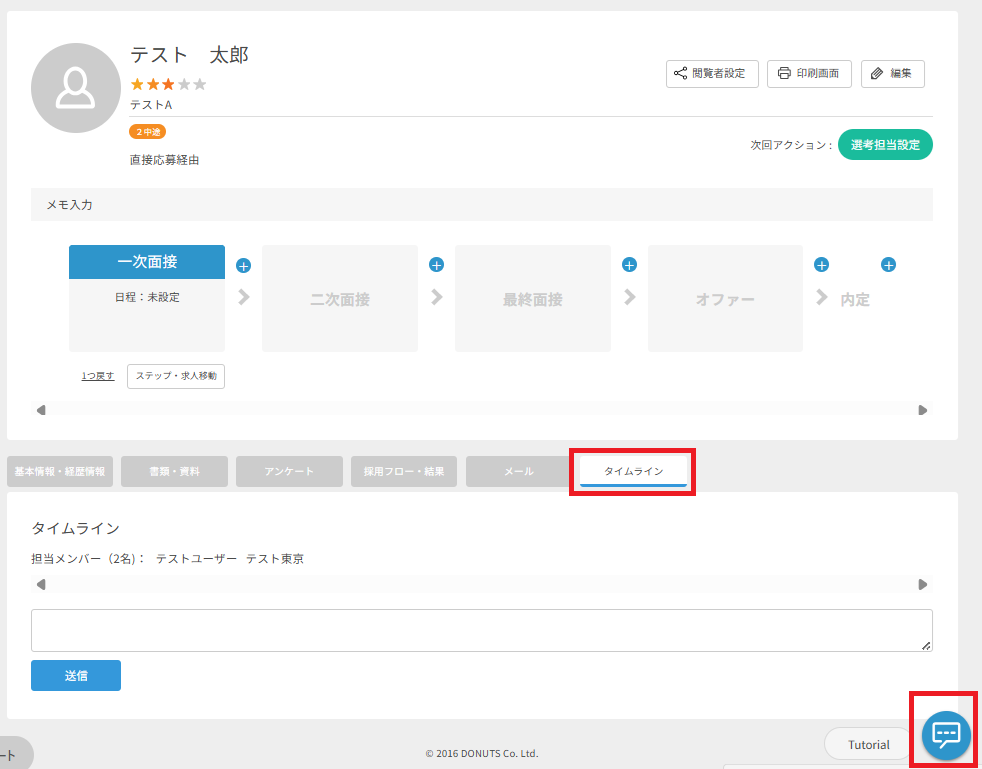Expand the メモ入力 memo bar
Screen dimensions: 982x769
click(481, 204)
